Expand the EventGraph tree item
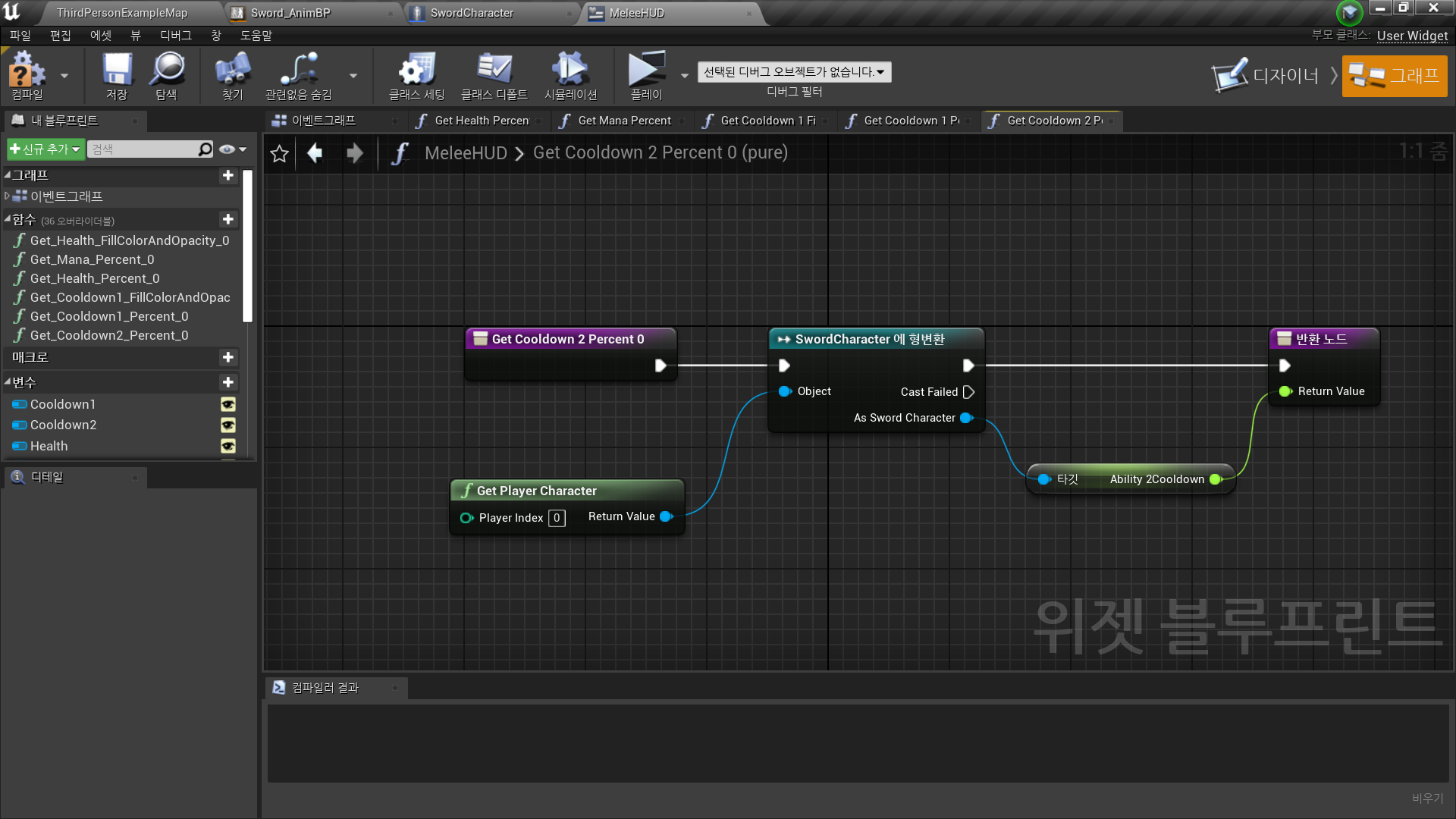 click(8, 196)
